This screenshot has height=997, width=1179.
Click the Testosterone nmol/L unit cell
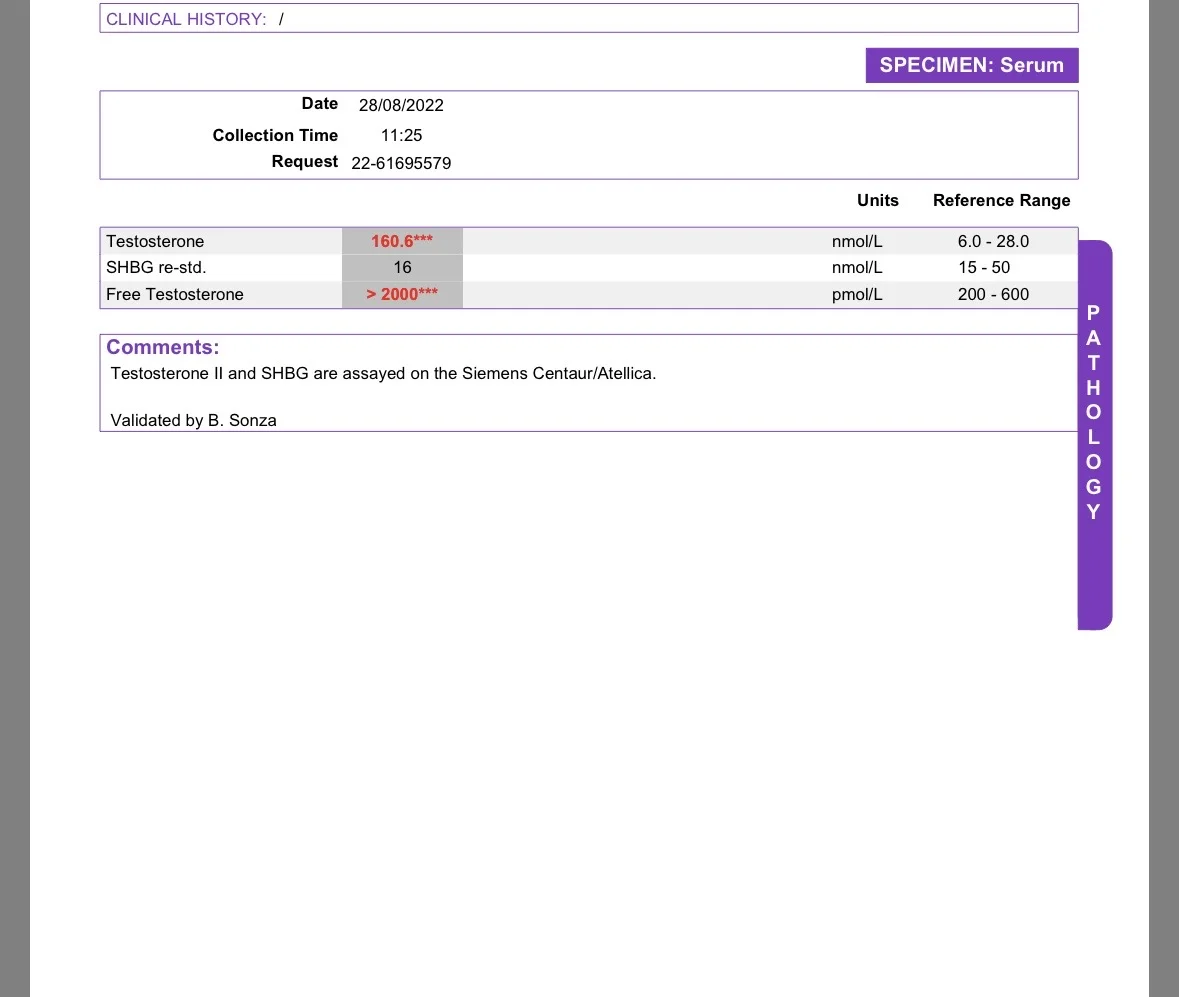coord(856,241)
